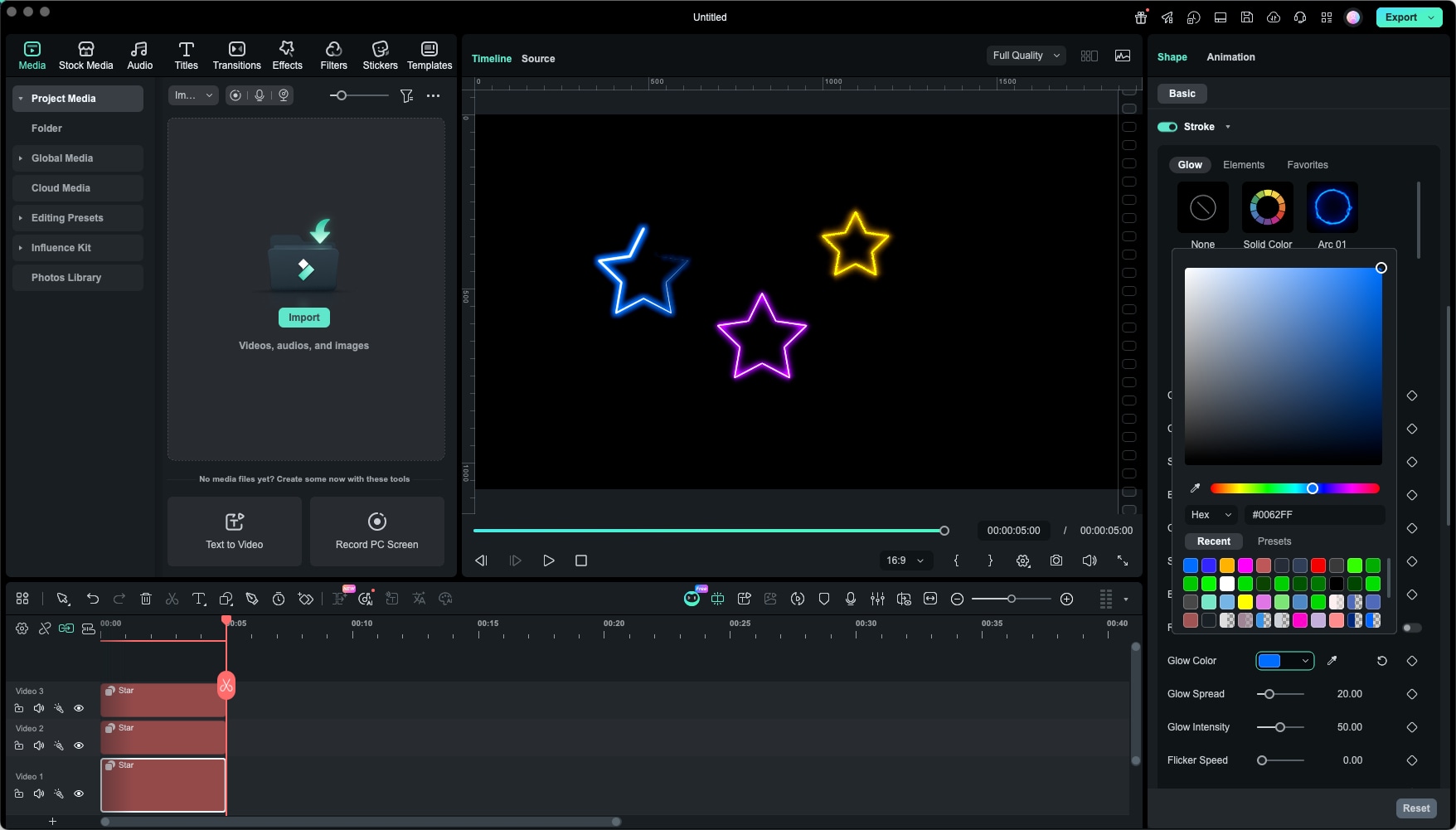Toggle the Stroke switch off
Viewport: 1456px width, 830px height.
click(1167, 127)
